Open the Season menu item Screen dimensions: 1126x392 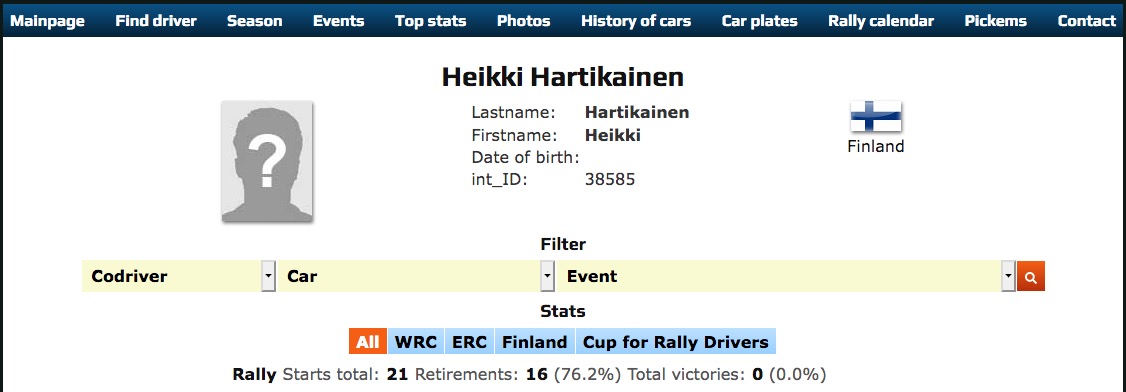[x=254, y=21]
